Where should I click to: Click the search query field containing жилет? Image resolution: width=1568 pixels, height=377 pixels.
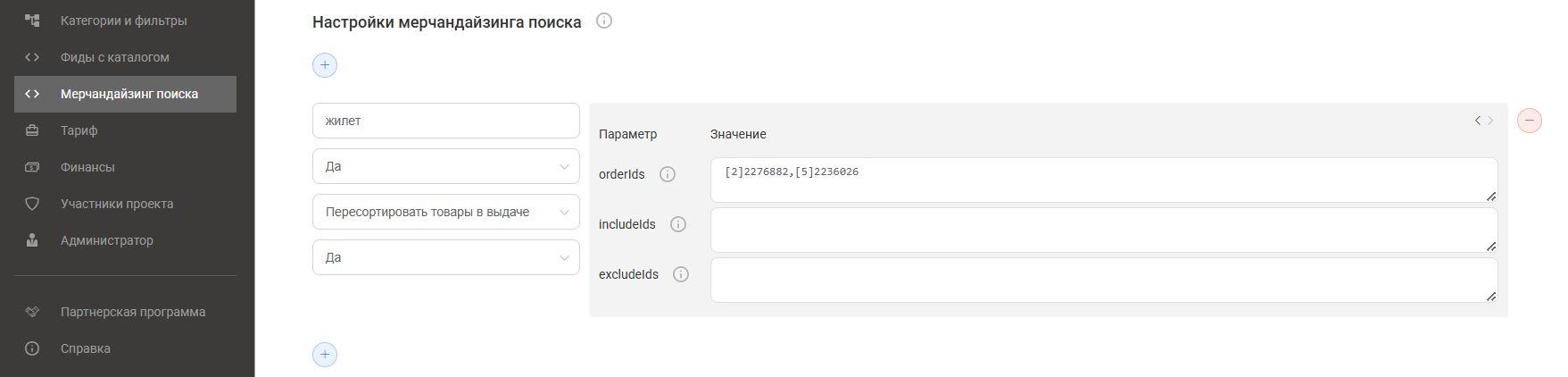[x=446, y=121]
